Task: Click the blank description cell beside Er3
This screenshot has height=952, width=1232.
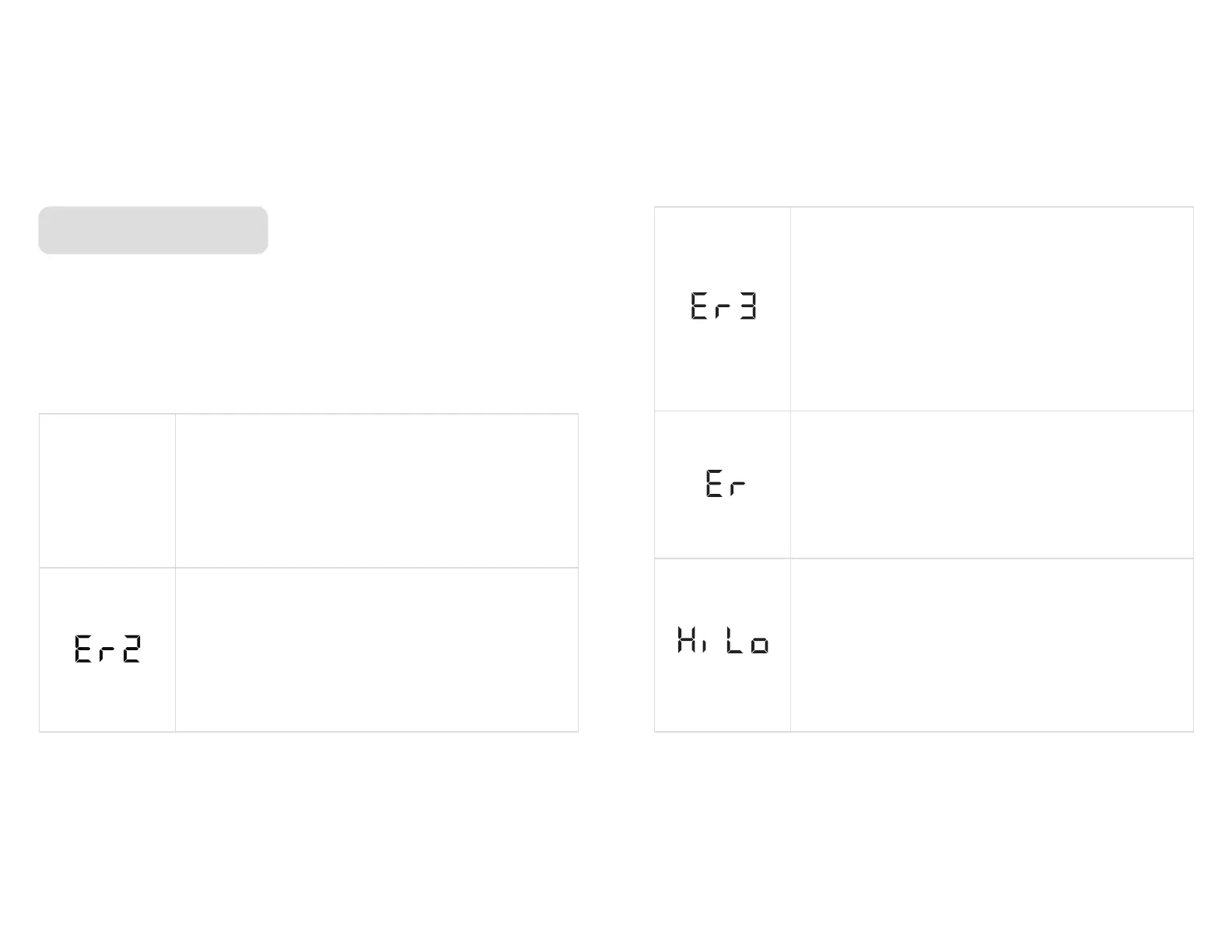Action: click(x=992, y=309)
